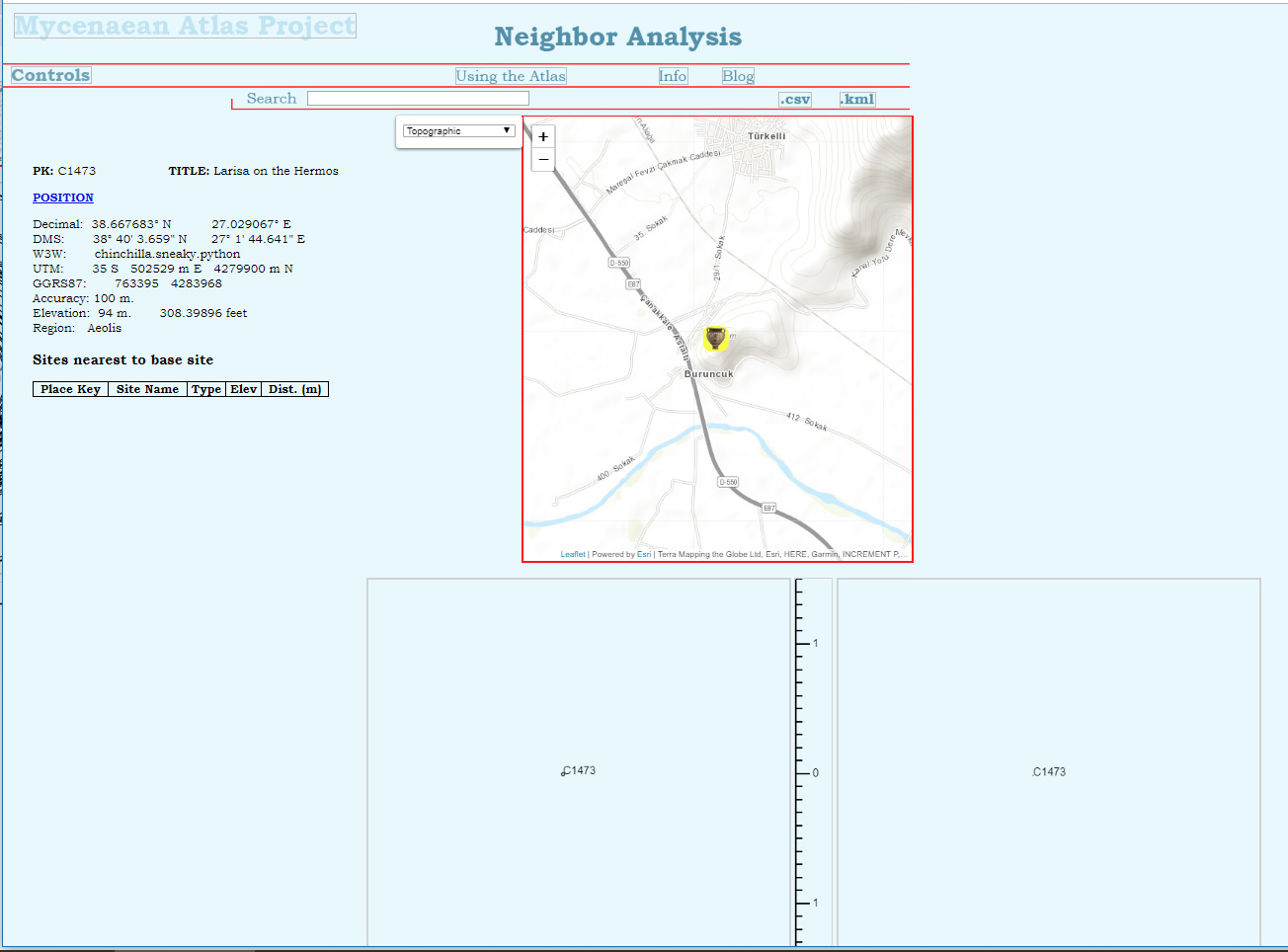This screenshot has width=1288, height=952.
Task: Click the Search input field
Action: [x=418, y=99]
